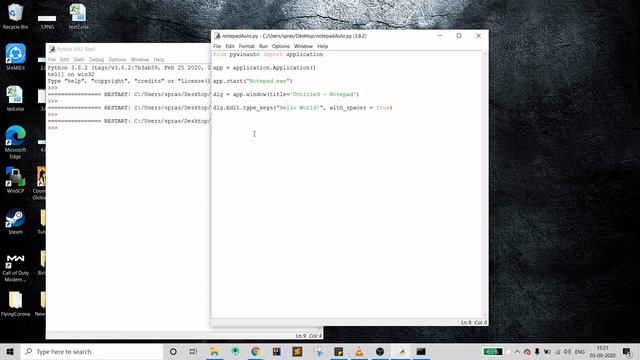Viewport: 640px width, 360px height.
Task: Click the ENG language indicator
Action: [x=580, y=351]
